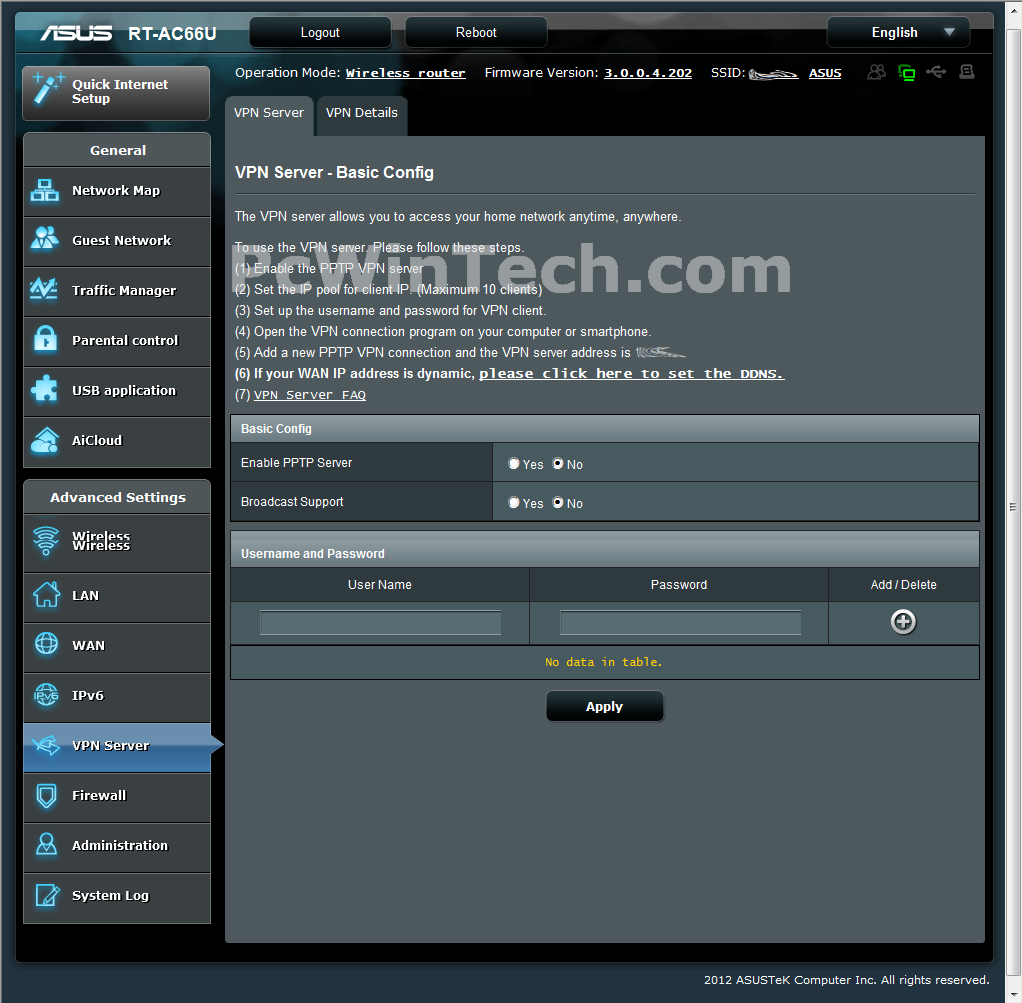This screenshot has height=1003, width=1022.
Task: Open the Firewall menu item
Action: click(x=117, y=796)
